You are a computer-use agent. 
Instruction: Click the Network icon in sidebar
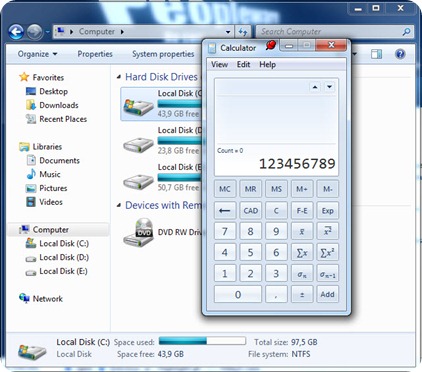pos(24,298)
